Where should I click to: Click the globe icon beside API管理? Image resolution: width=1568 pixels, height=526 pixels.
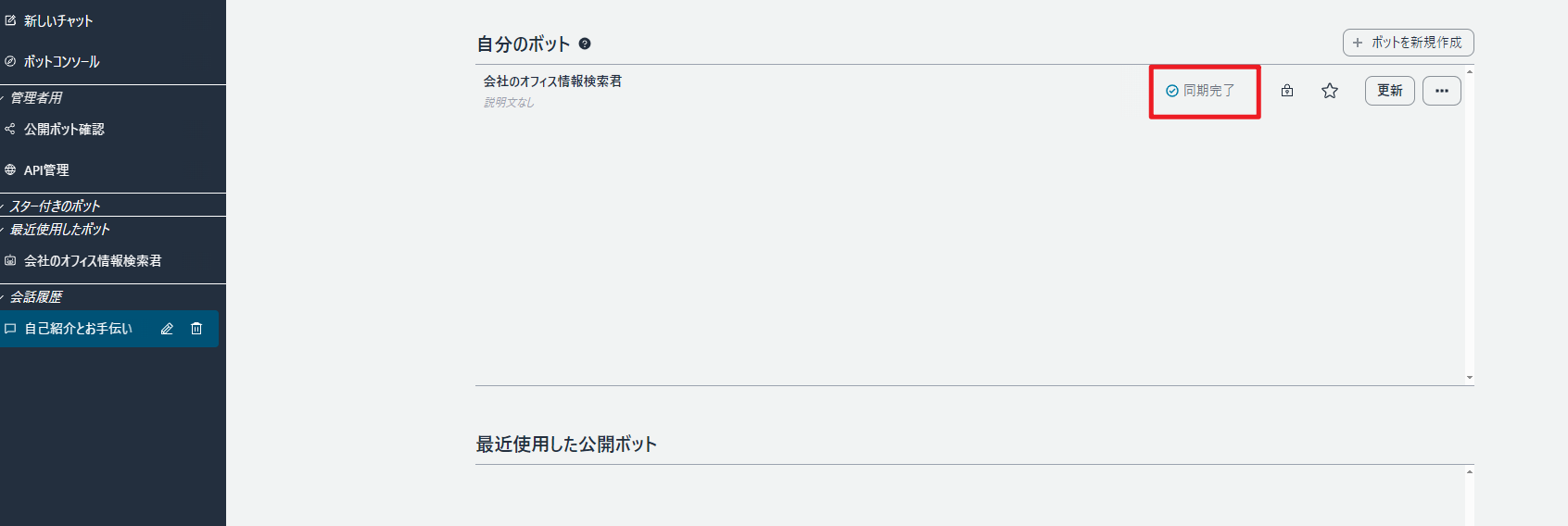pos(10,170)
